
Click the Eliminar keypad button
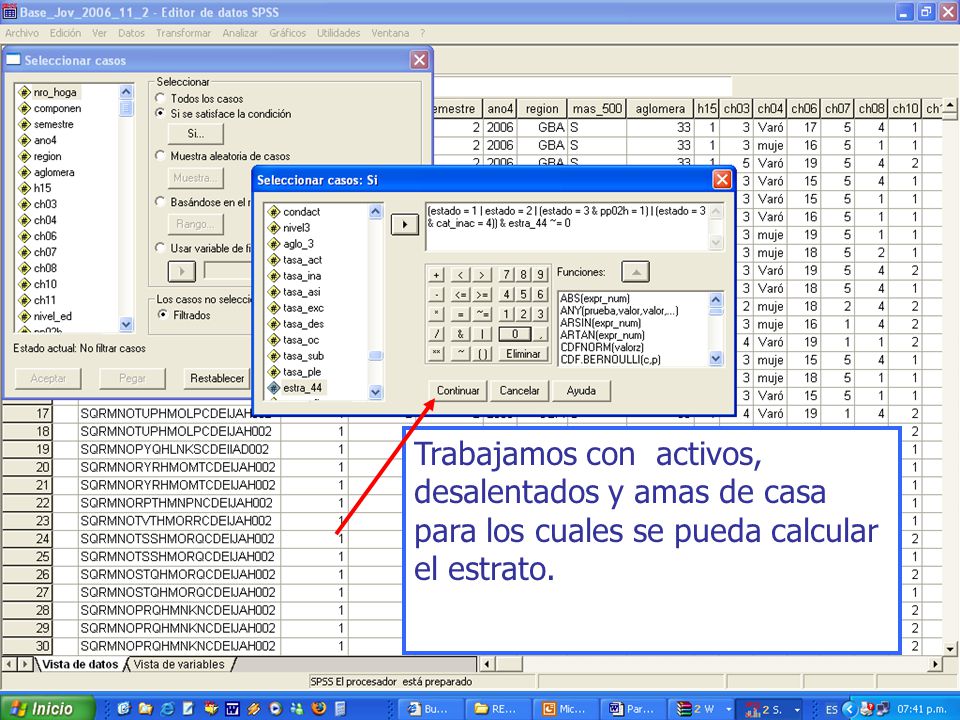(523, 354)
